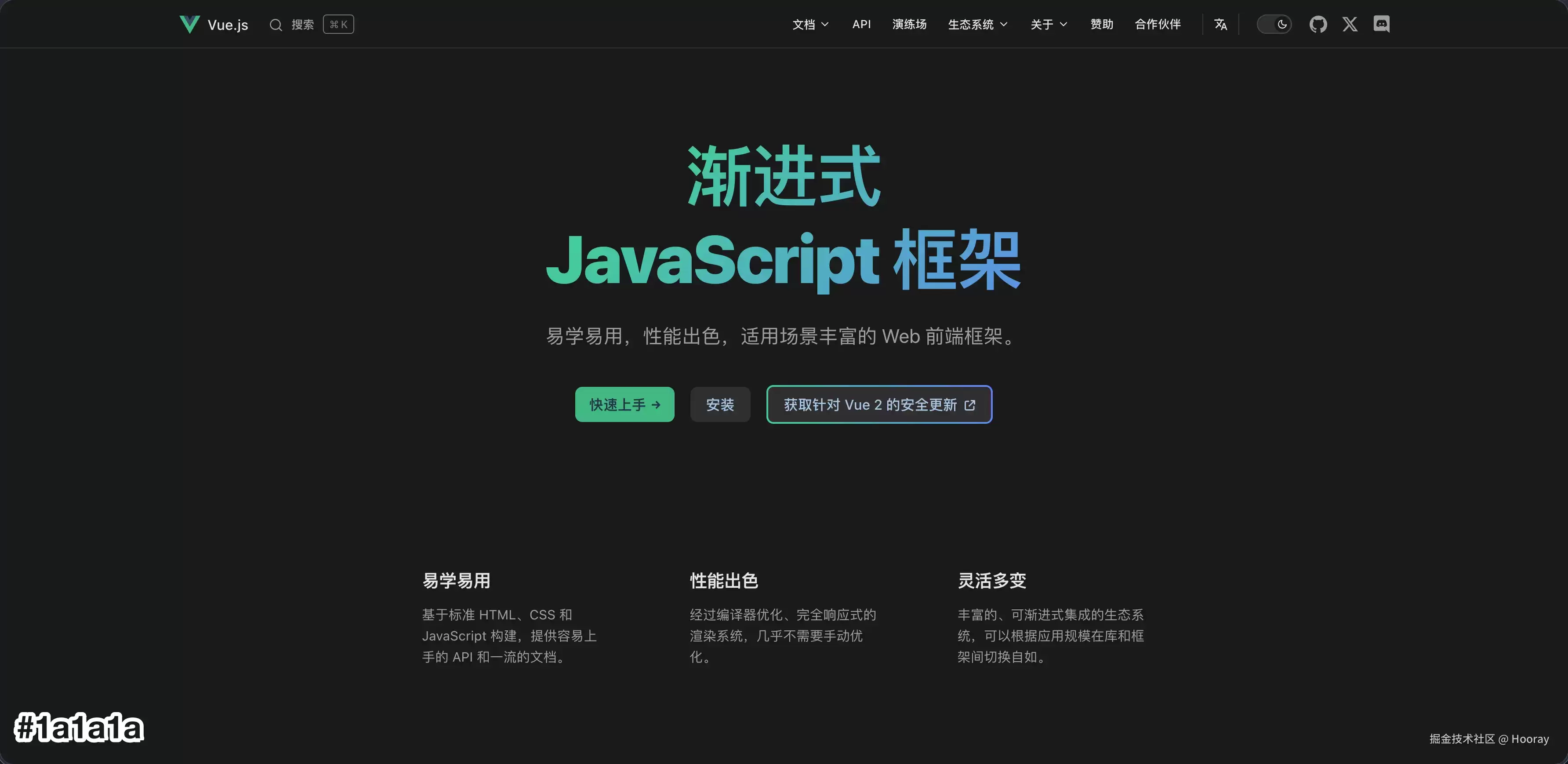
Task: Open the GitHub repository icon
Action: 1318,24
